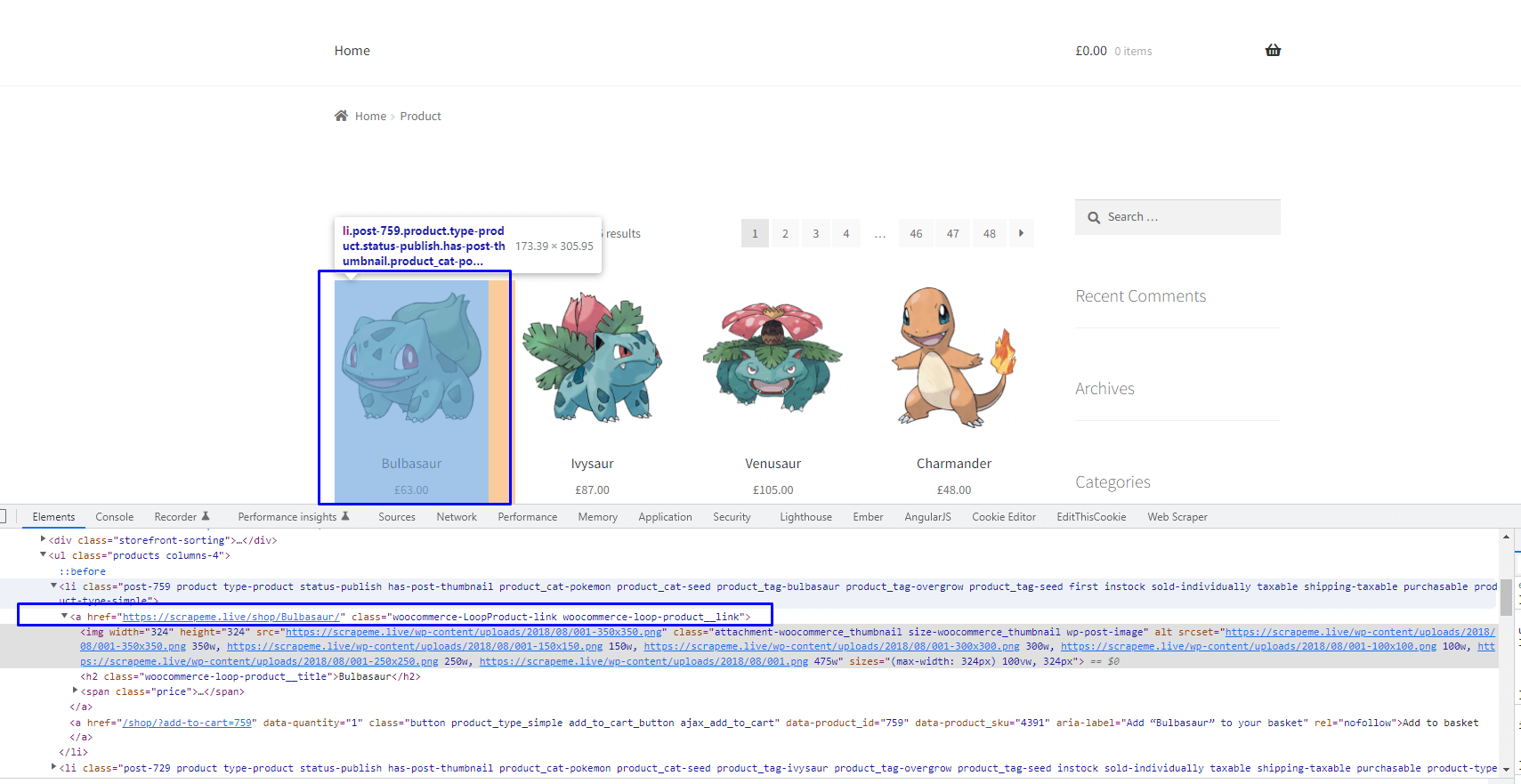1521x784 pixels.
Task: Click the Ivysaur product title
Action: pos(593,464)
